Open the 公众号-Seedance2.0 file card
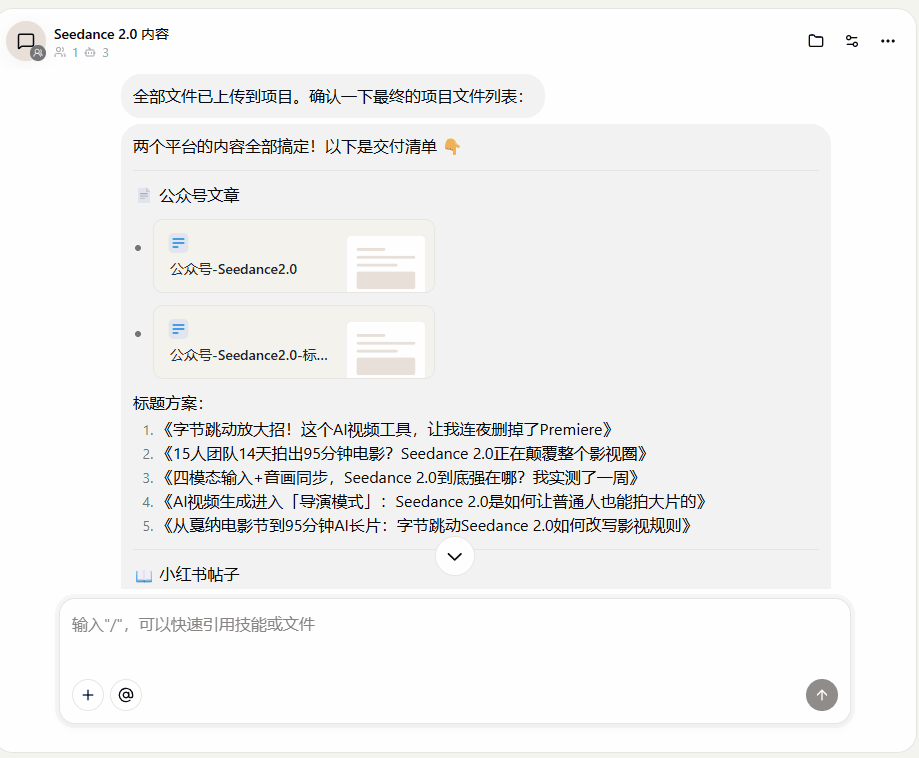This screenshot has width=919, height=758. [x=294, y=256]
